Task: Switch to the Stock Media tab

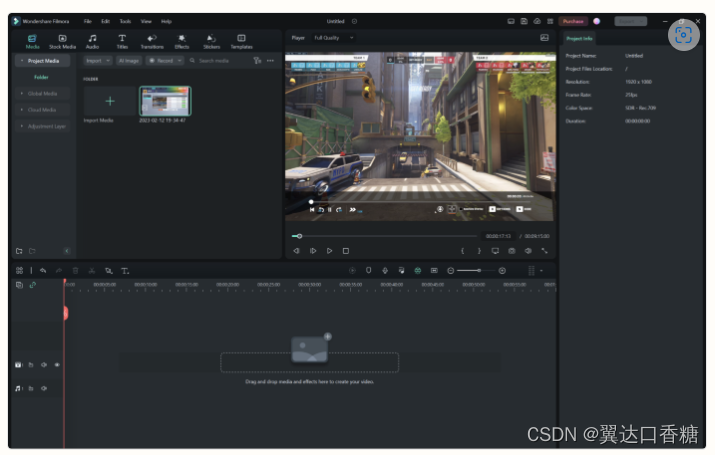Action: tap(62, 41)
